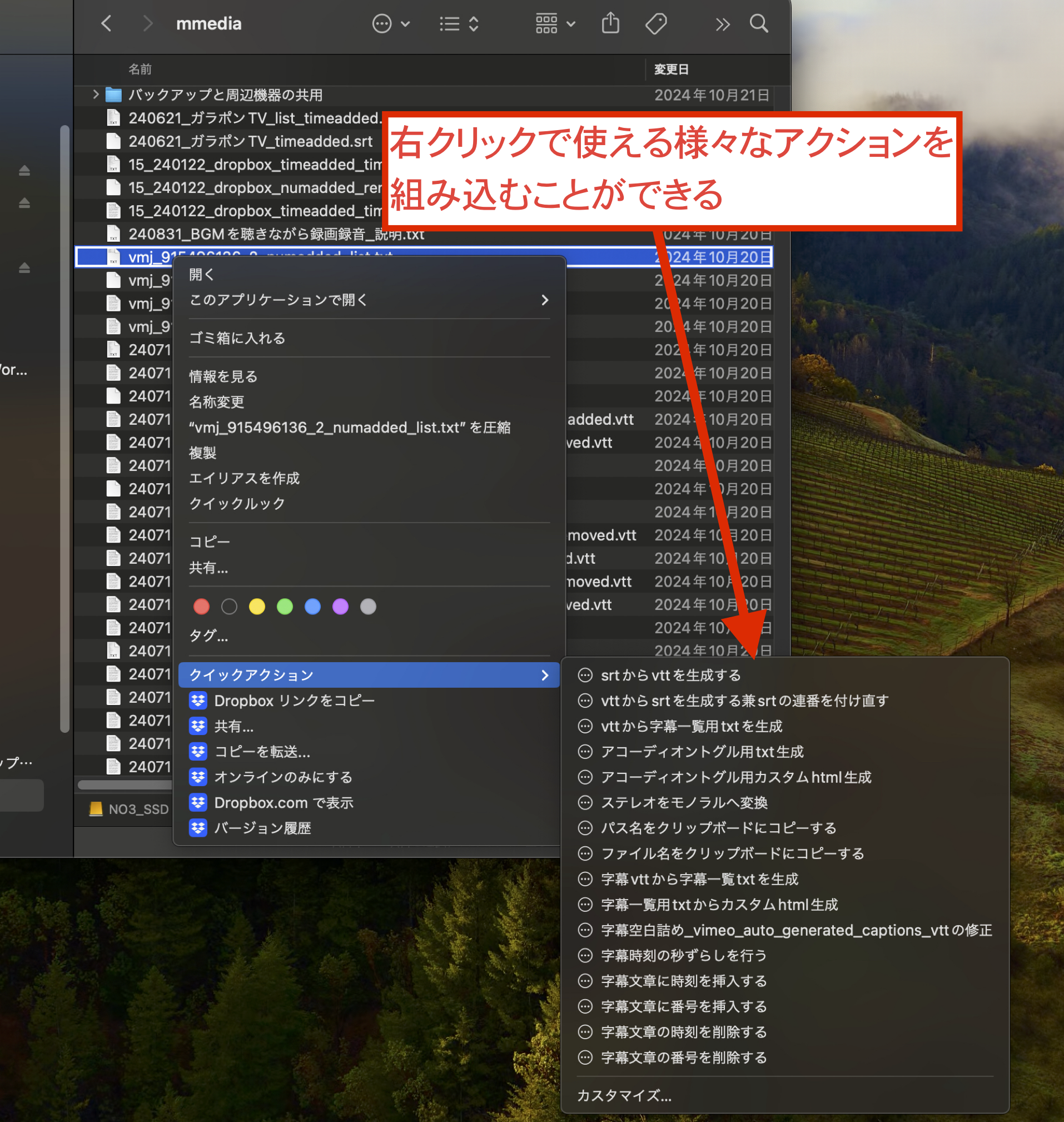This screenshot has width=1064, height=1122.
Task: Choose 名称変更 from the context menu
Action: pyautogui.click(x=216, y=401)
